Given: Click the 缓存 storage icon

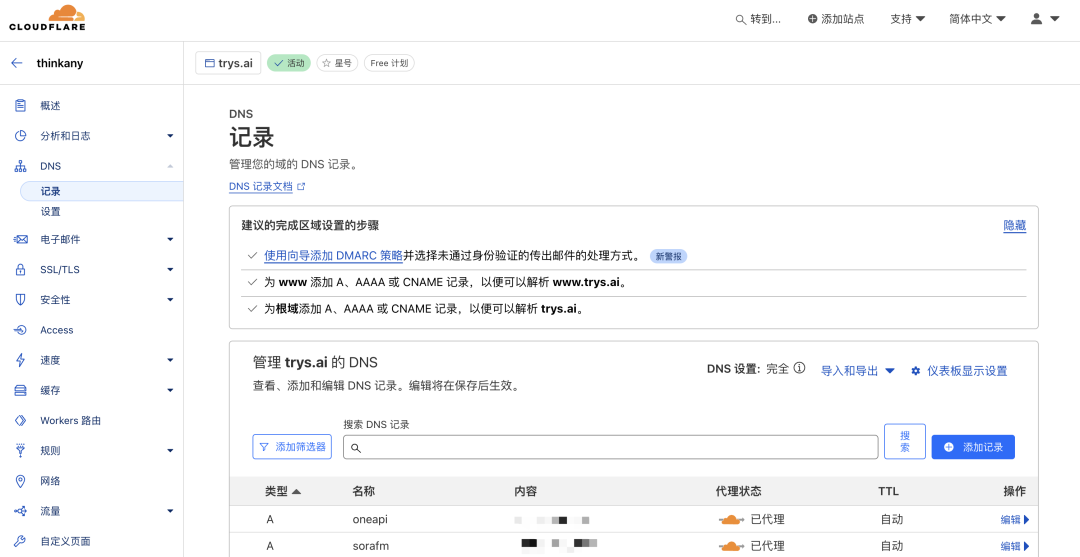Looking at the screenshot, I should (20, 390).
